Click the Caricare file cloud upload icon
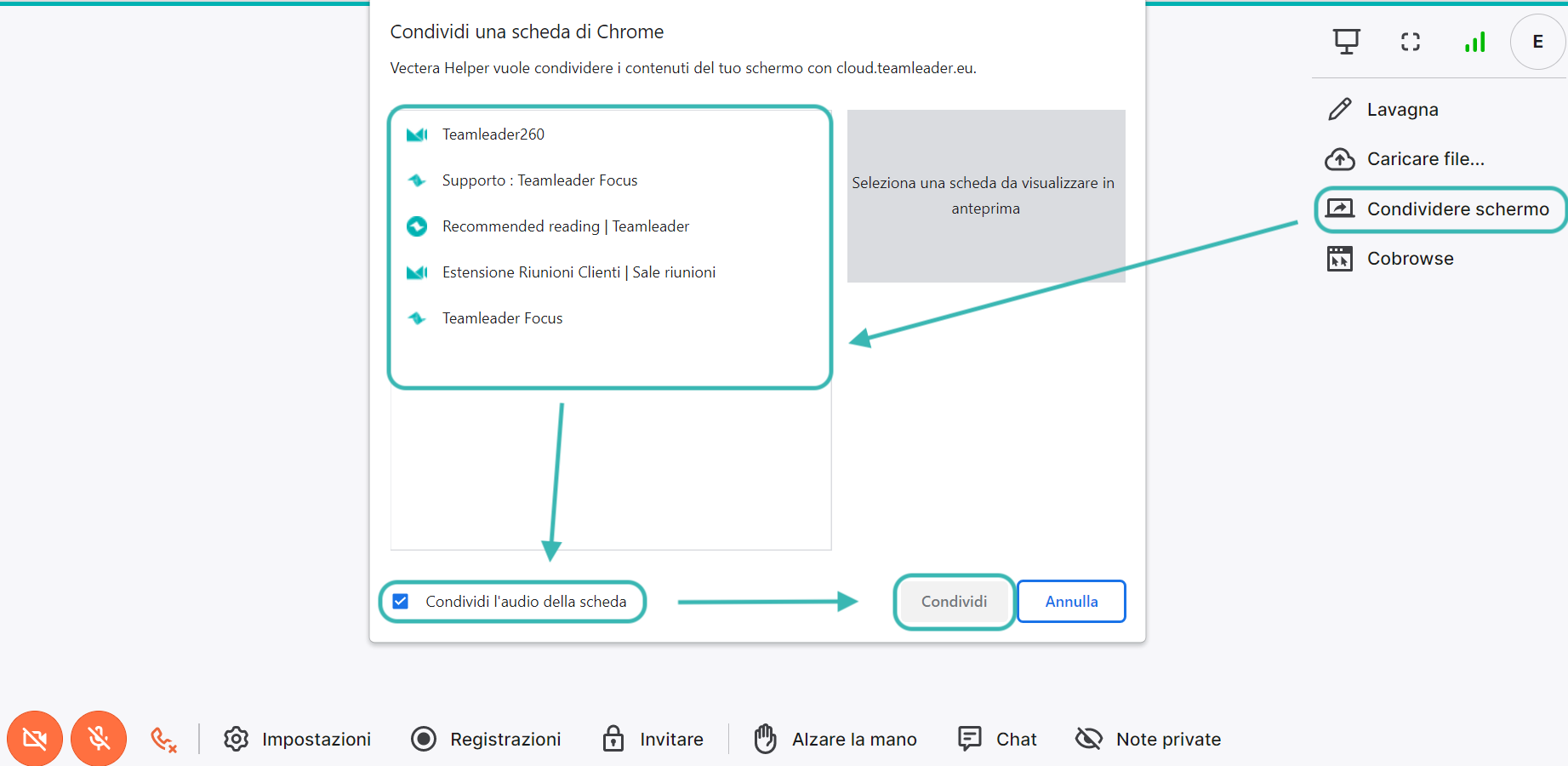1568x766 pixels. [1340, 158]
